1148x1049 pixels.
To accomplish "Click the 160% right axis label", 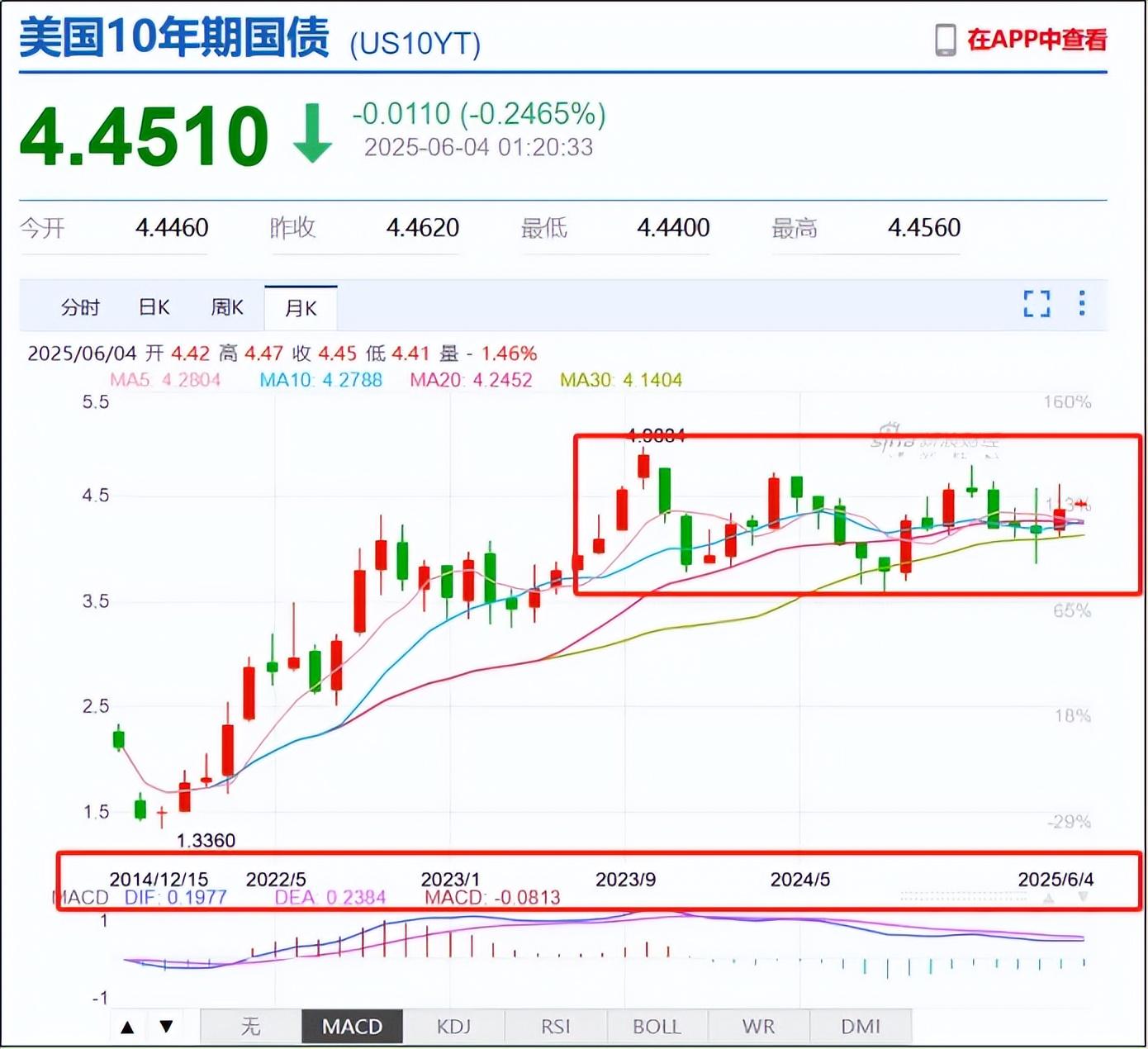I will click(1067, 402).
